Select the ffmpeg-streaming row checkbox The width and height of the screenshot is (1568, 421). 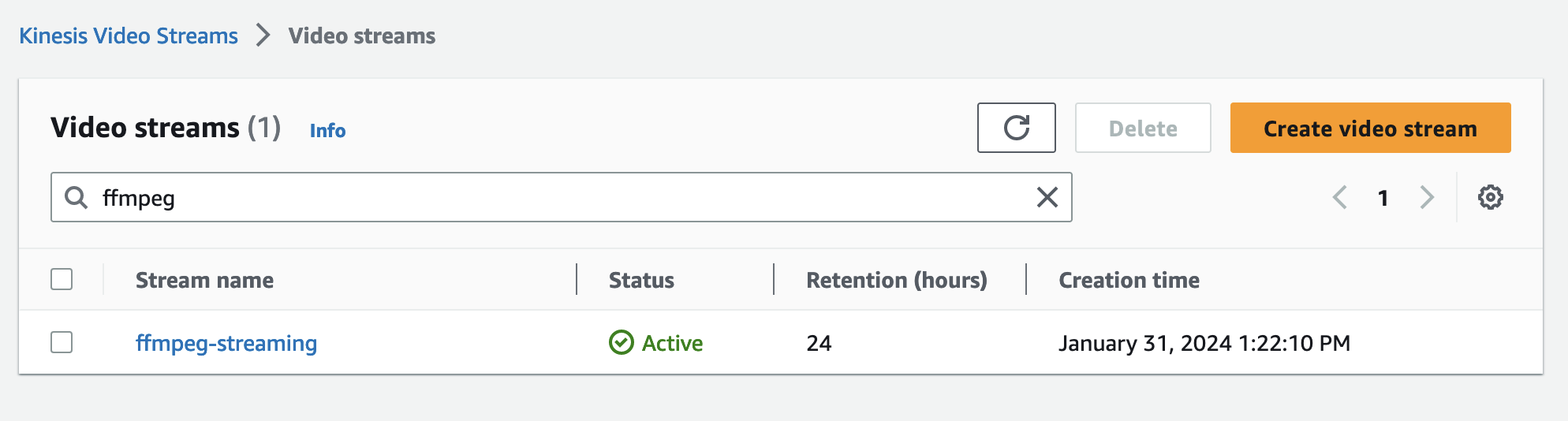tap(62, 343)
